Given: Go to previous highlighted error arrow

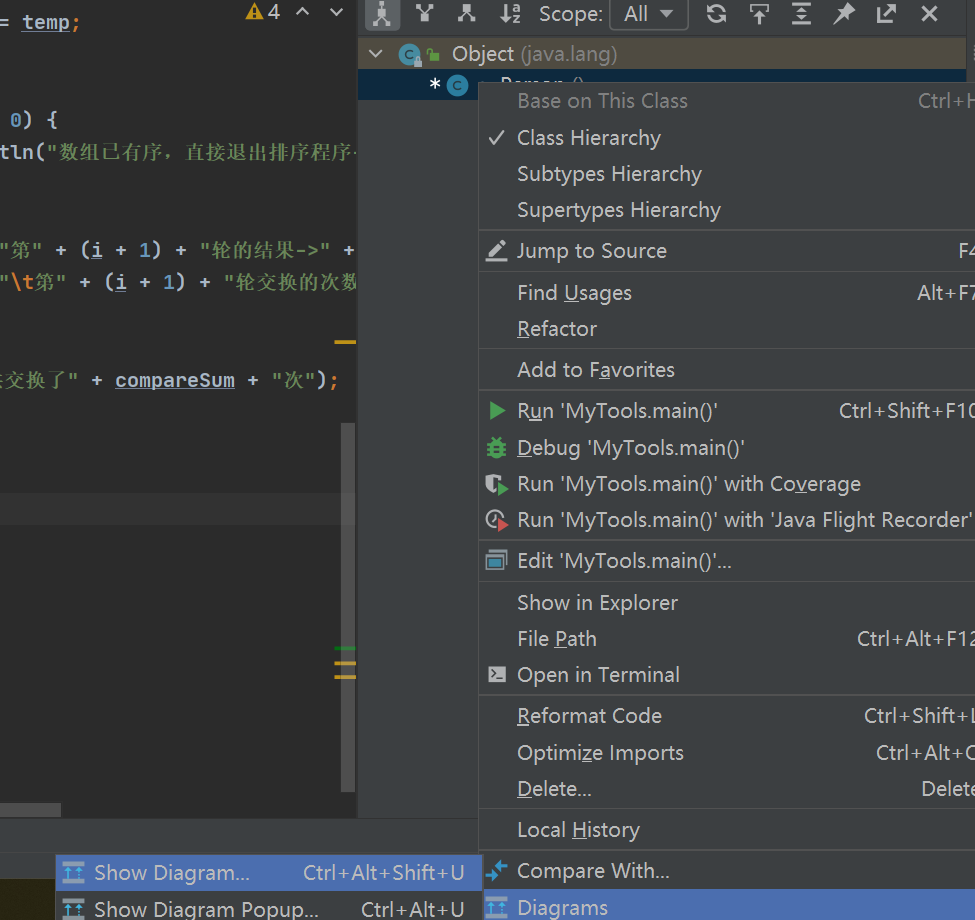Looking at the screenshot, I should pos(303,12).
